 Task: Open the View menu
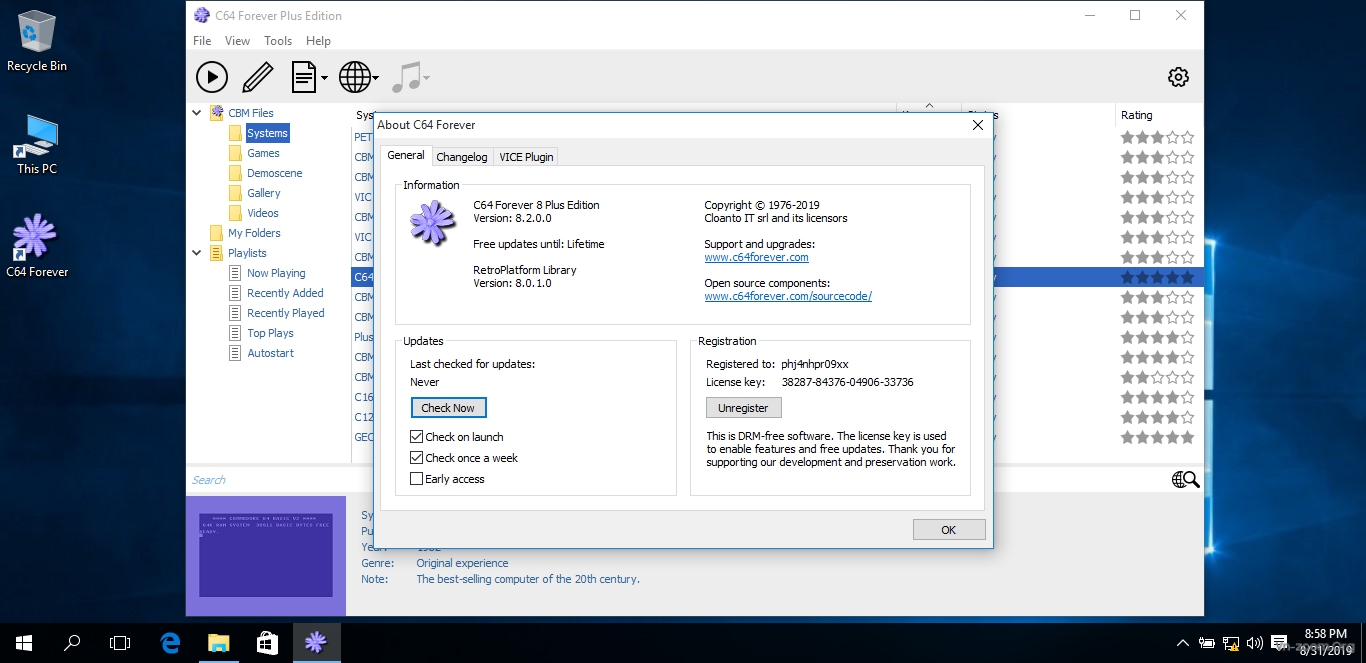[238, 41]
